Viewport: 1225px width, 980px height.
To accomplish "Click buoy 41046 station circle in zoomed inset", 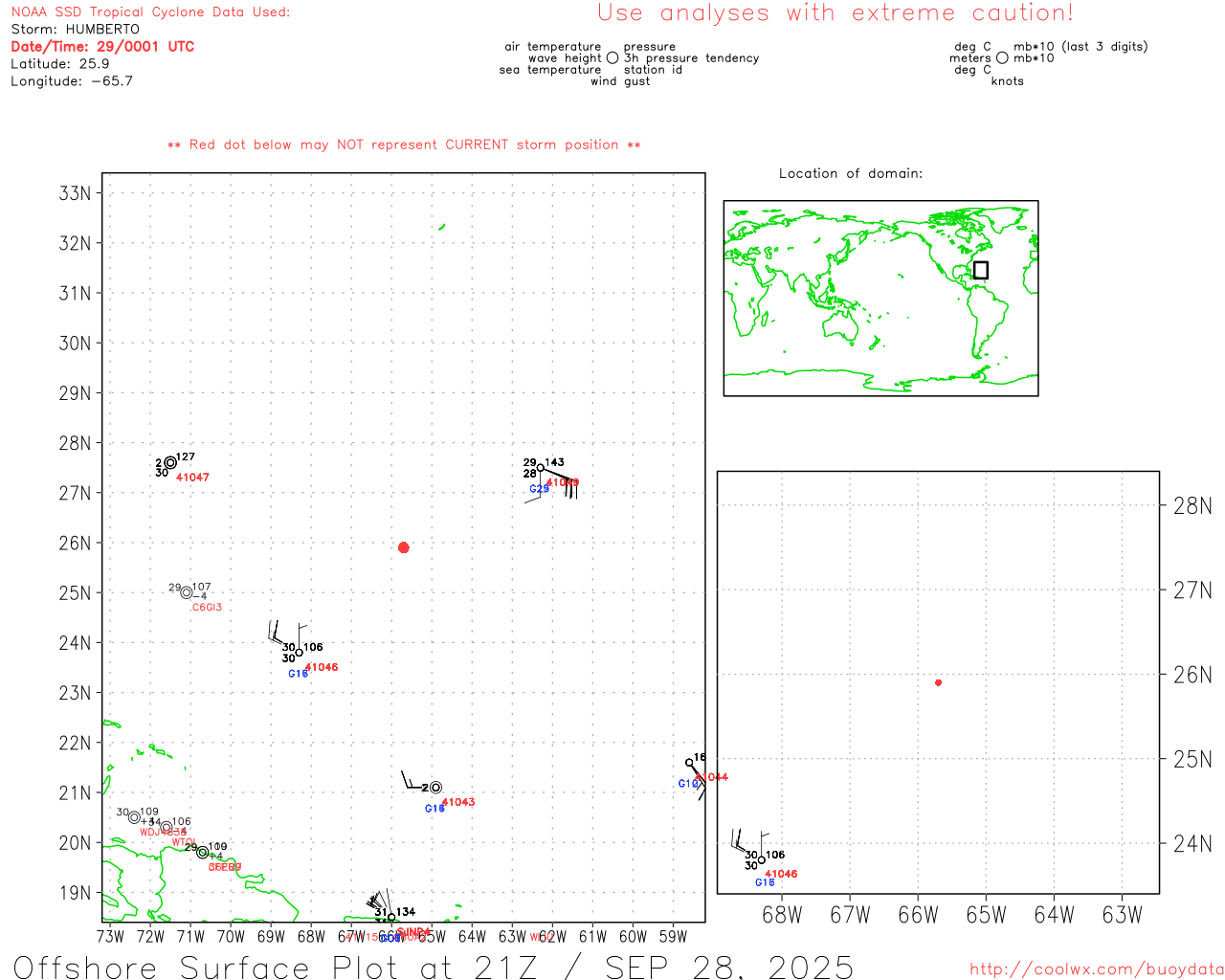I will coord(762,859).
